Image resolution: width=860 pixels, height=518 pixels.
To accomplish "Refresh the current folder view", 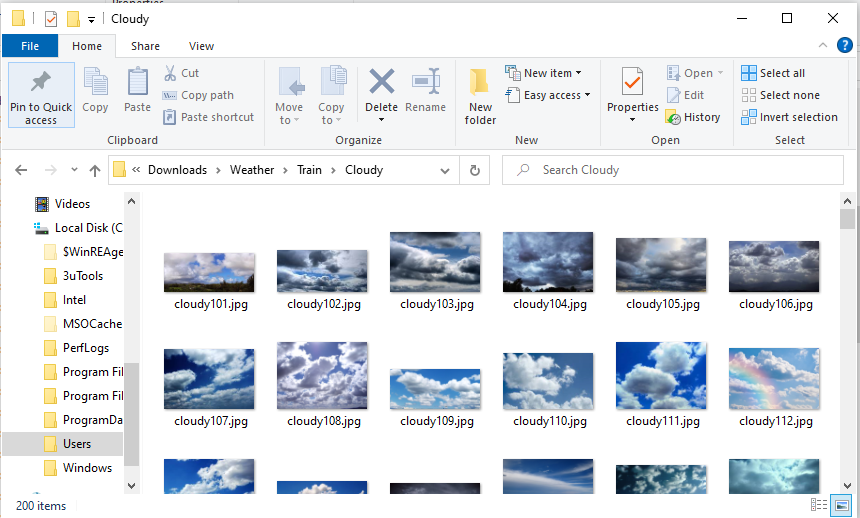I will [x=474, y=170].
